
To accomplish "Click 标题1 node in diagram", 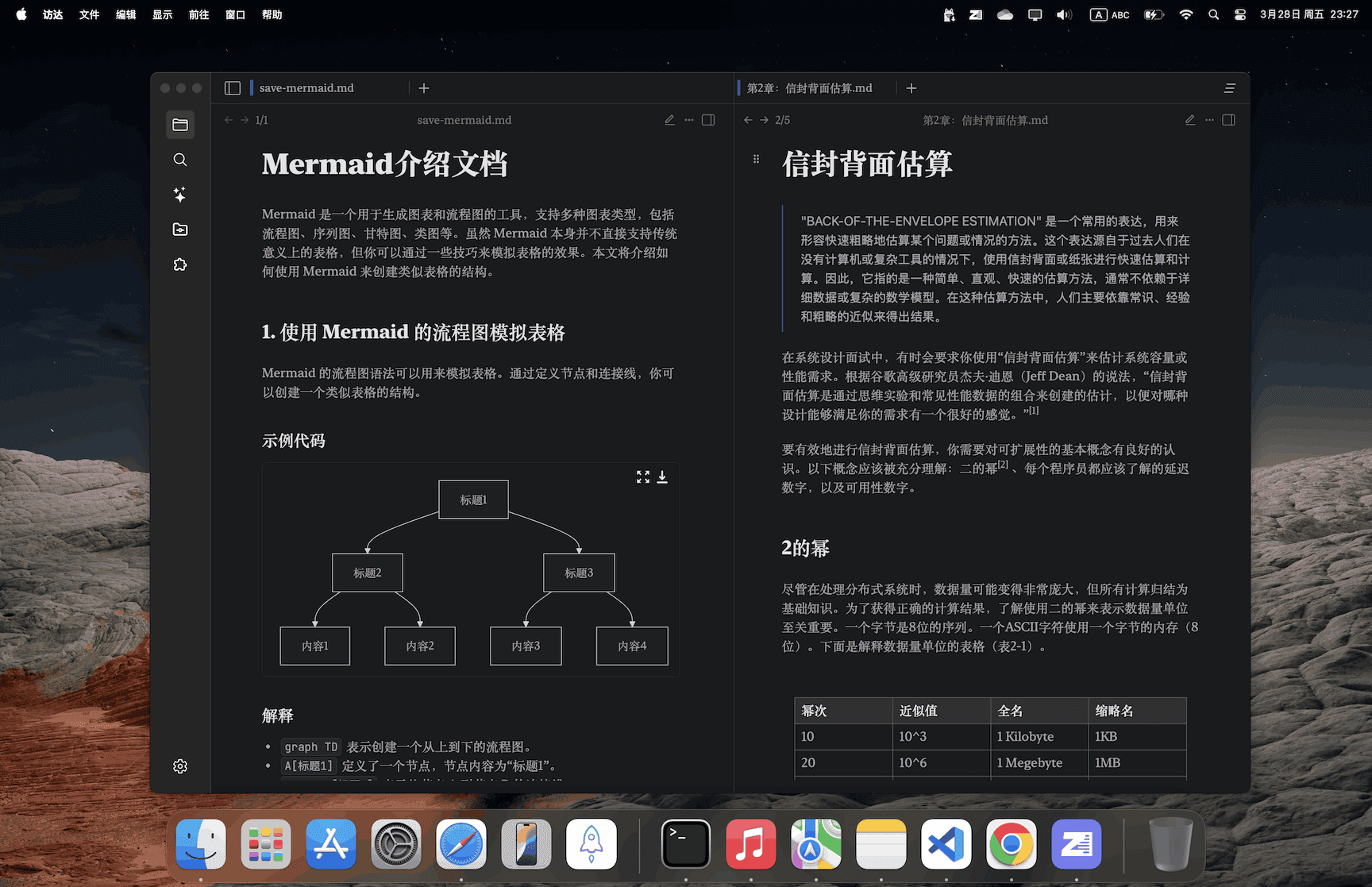I will pyautogui.click(x=473, y=499).
